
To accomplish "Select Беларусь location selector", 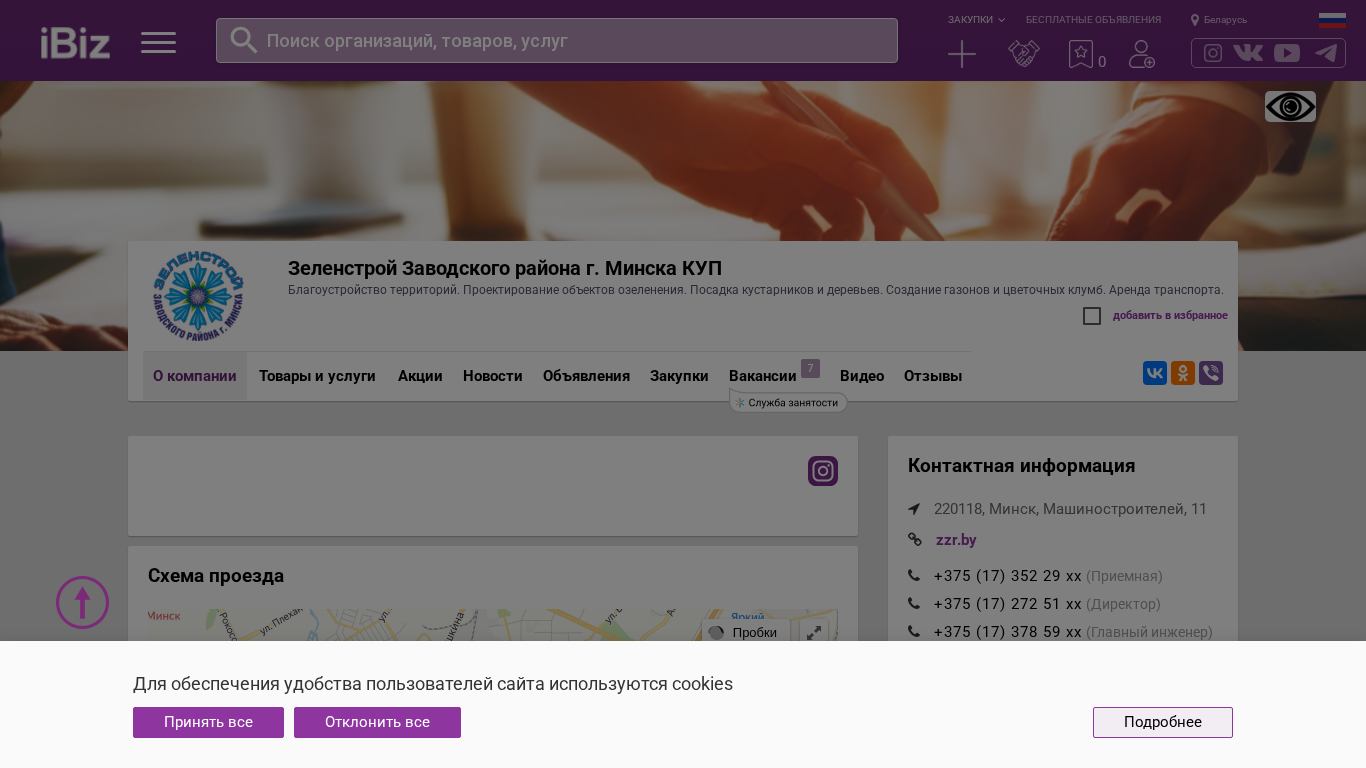I will 1219,20.
